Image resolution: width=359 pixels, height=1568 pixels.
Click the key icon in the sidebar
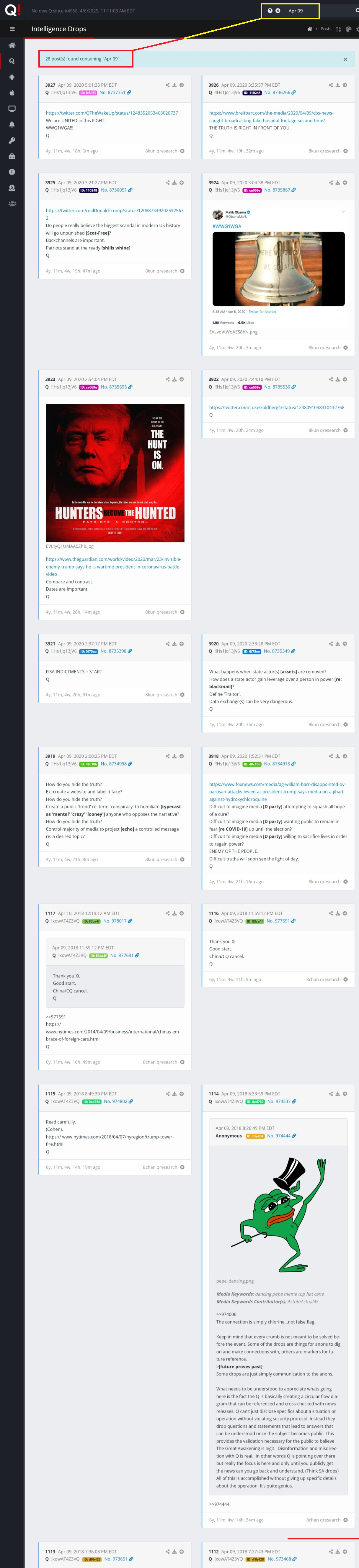point(12,141)
